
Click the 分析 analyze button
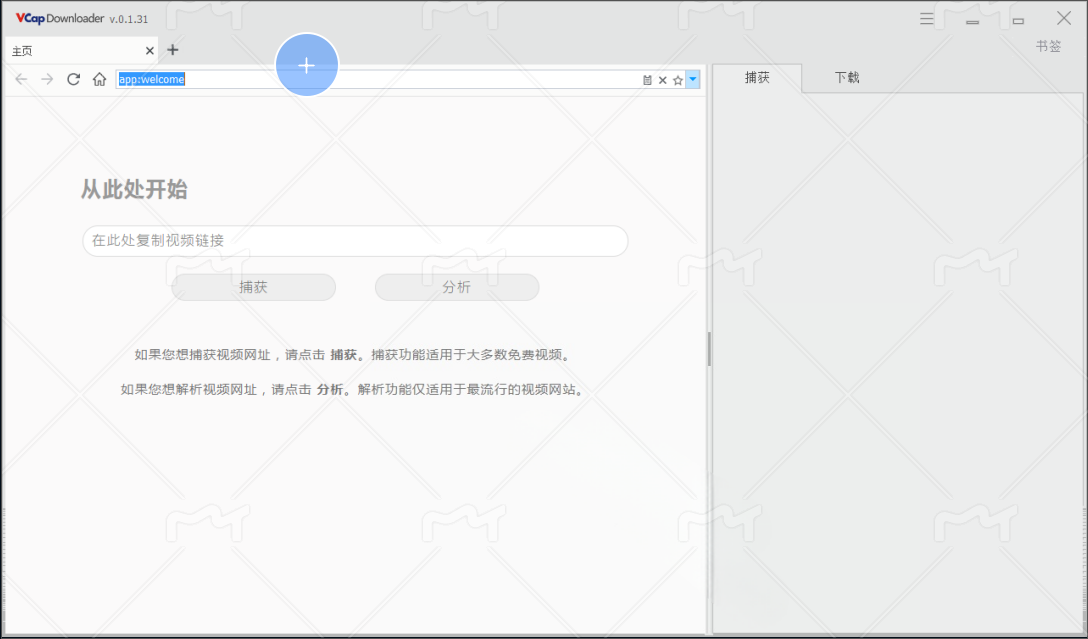(x=456, y=287)
